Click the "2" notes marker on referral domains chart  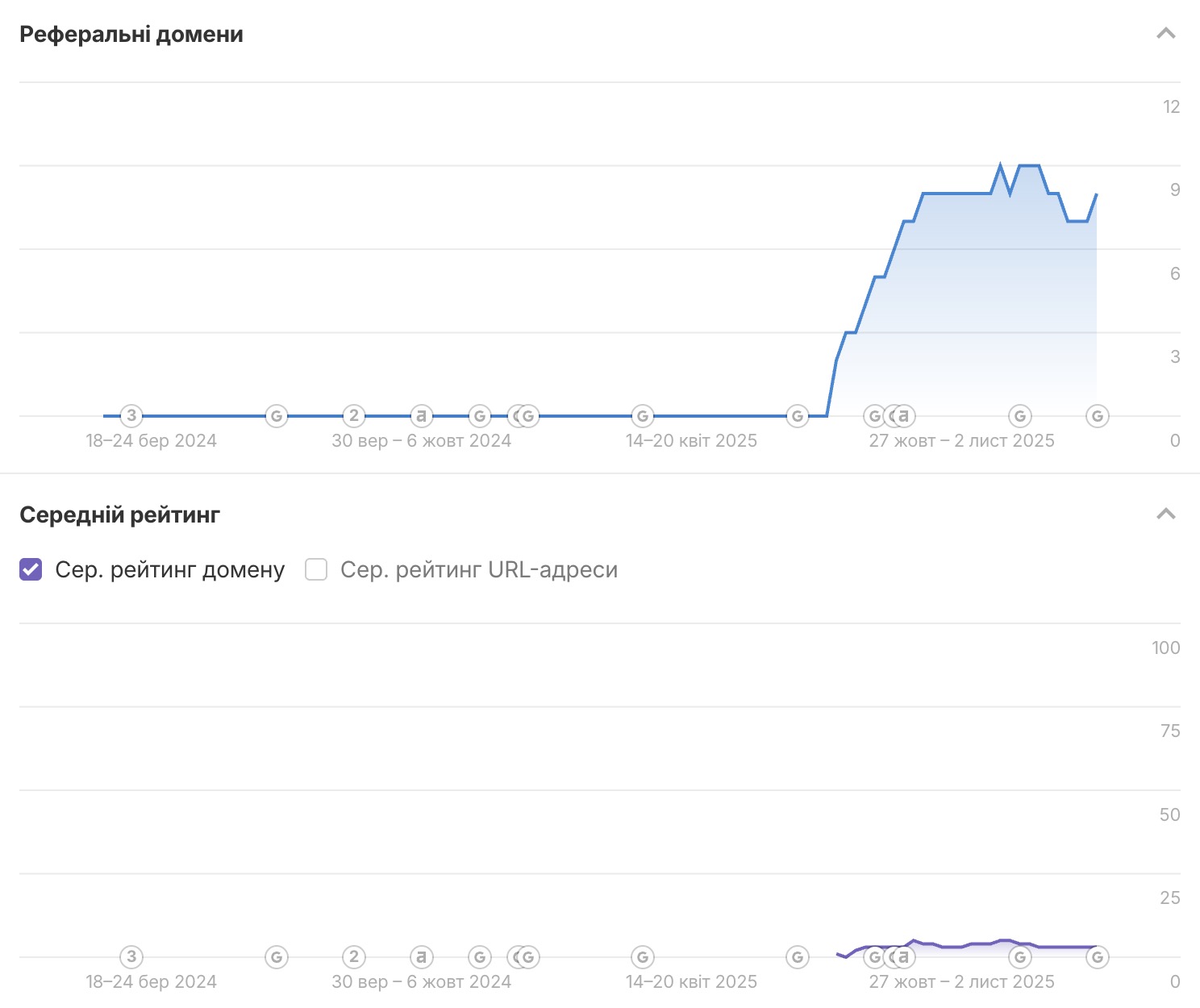[x=354, y=416]
